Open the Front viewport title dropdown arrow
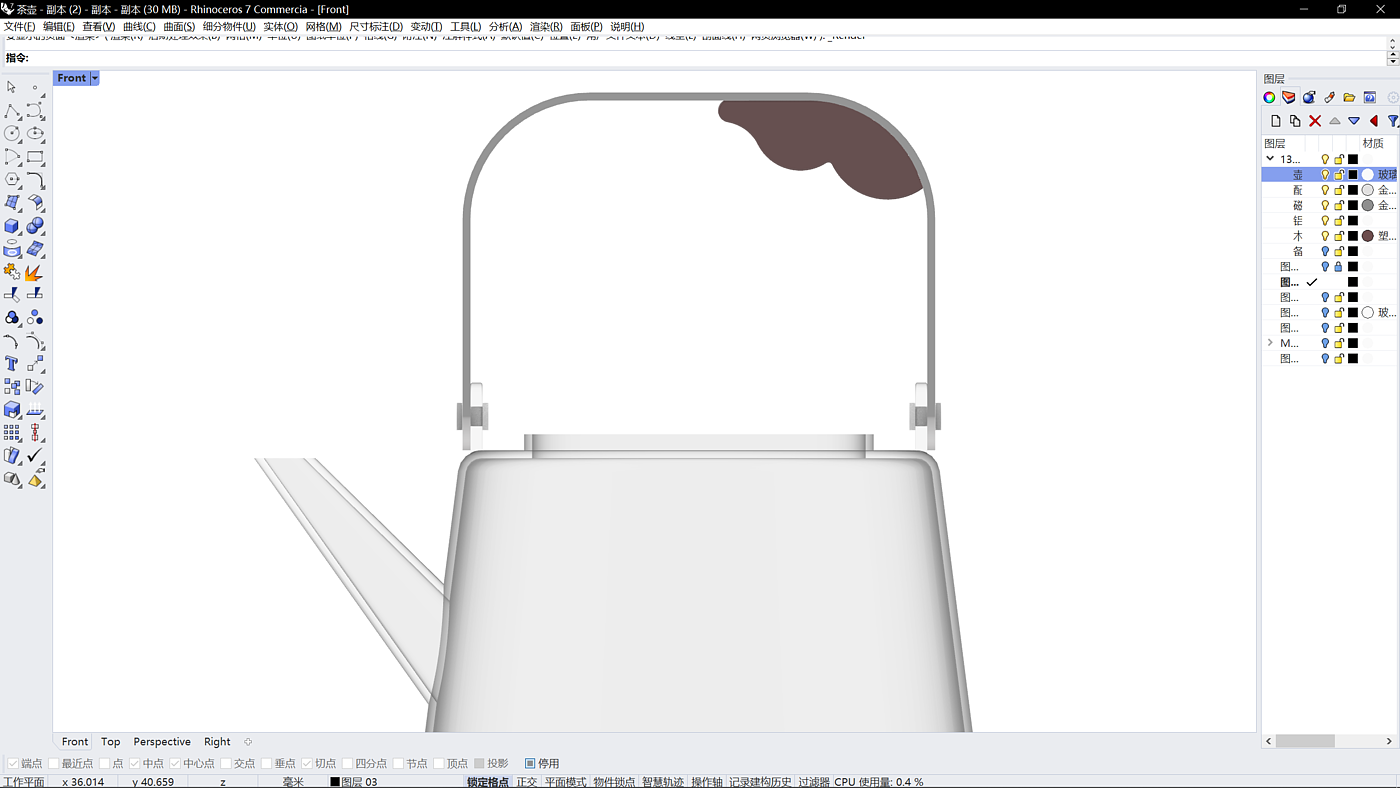This screenshot has width=1400, height=788. [x=95, y=78]
